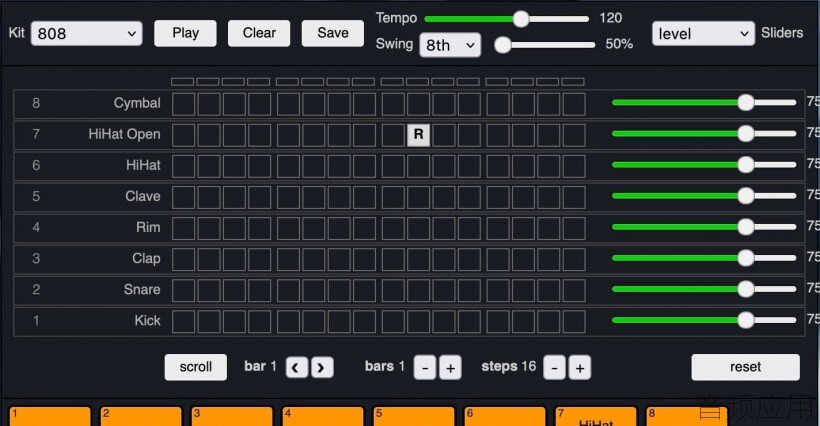Click last step indicator above Cymbal row

[573, 82]
